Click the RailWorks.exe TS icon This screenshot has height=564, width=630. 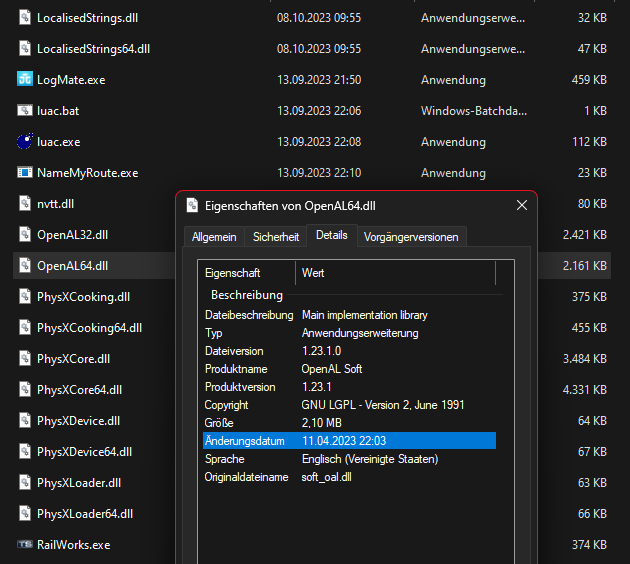point(25,544)
